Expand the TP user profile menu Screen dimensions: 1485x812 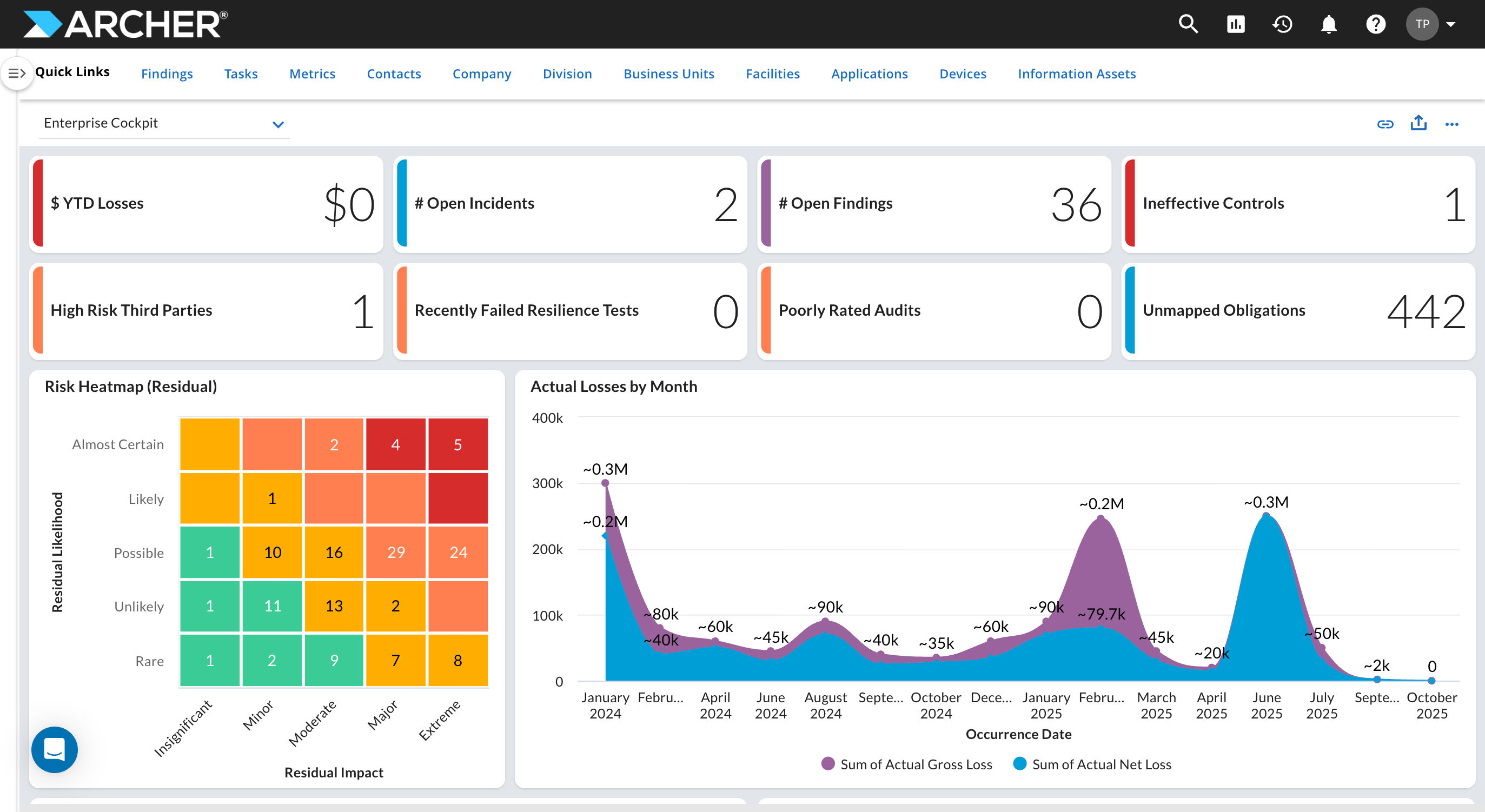coord(1431,24)
